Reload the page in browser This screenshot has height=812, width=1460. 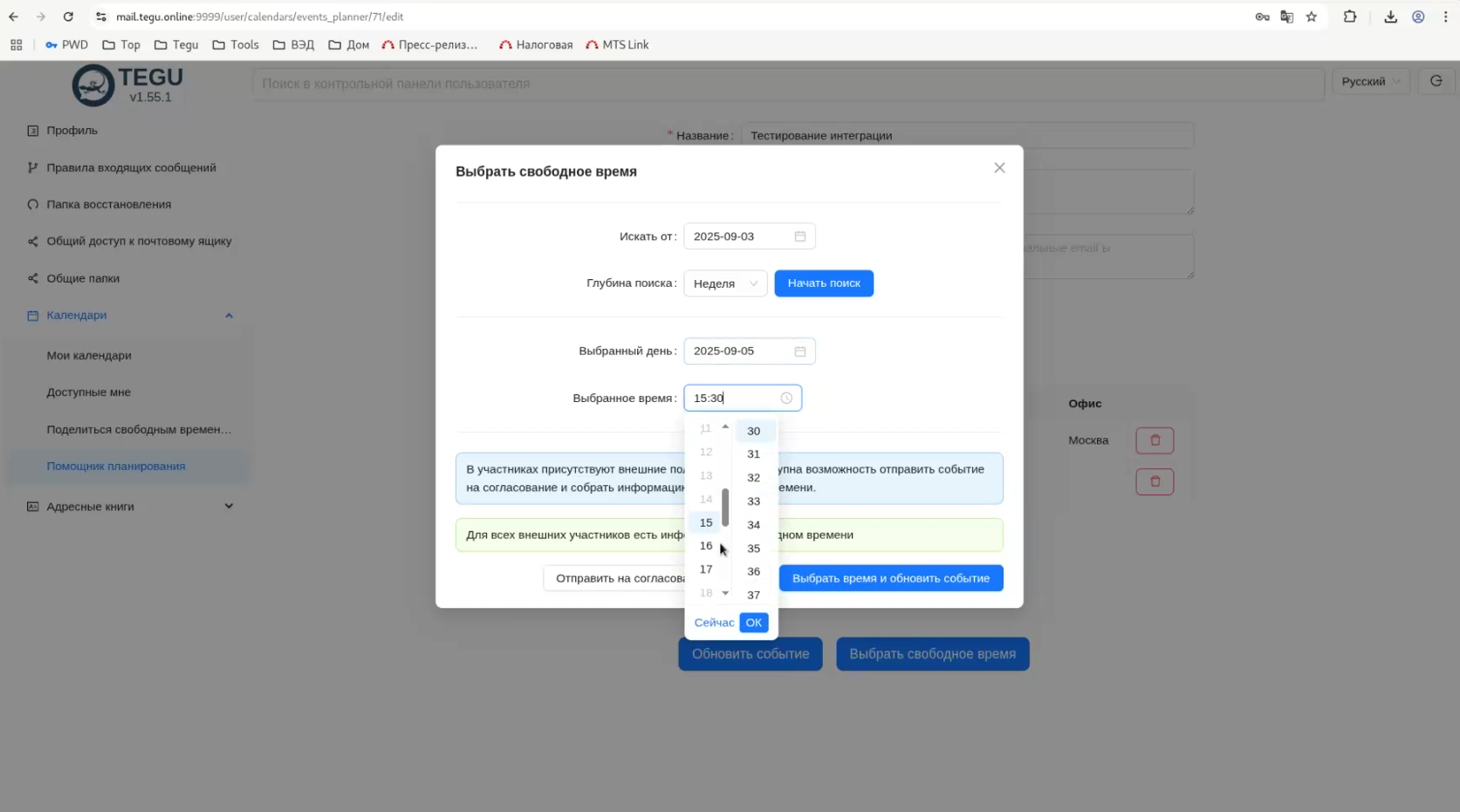pyautogui.click(x=68, y=17)
